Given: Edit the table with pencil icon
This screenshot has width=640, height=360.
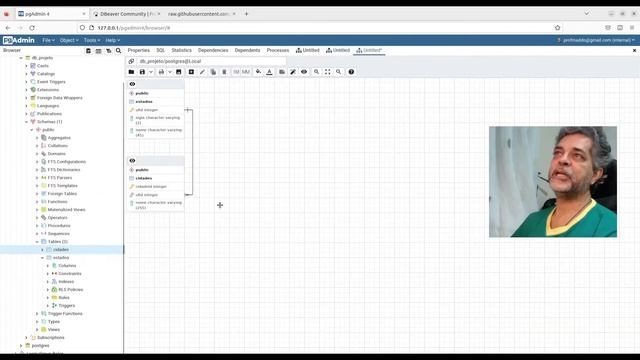Looking at the screenshot, I should (202, 72).
